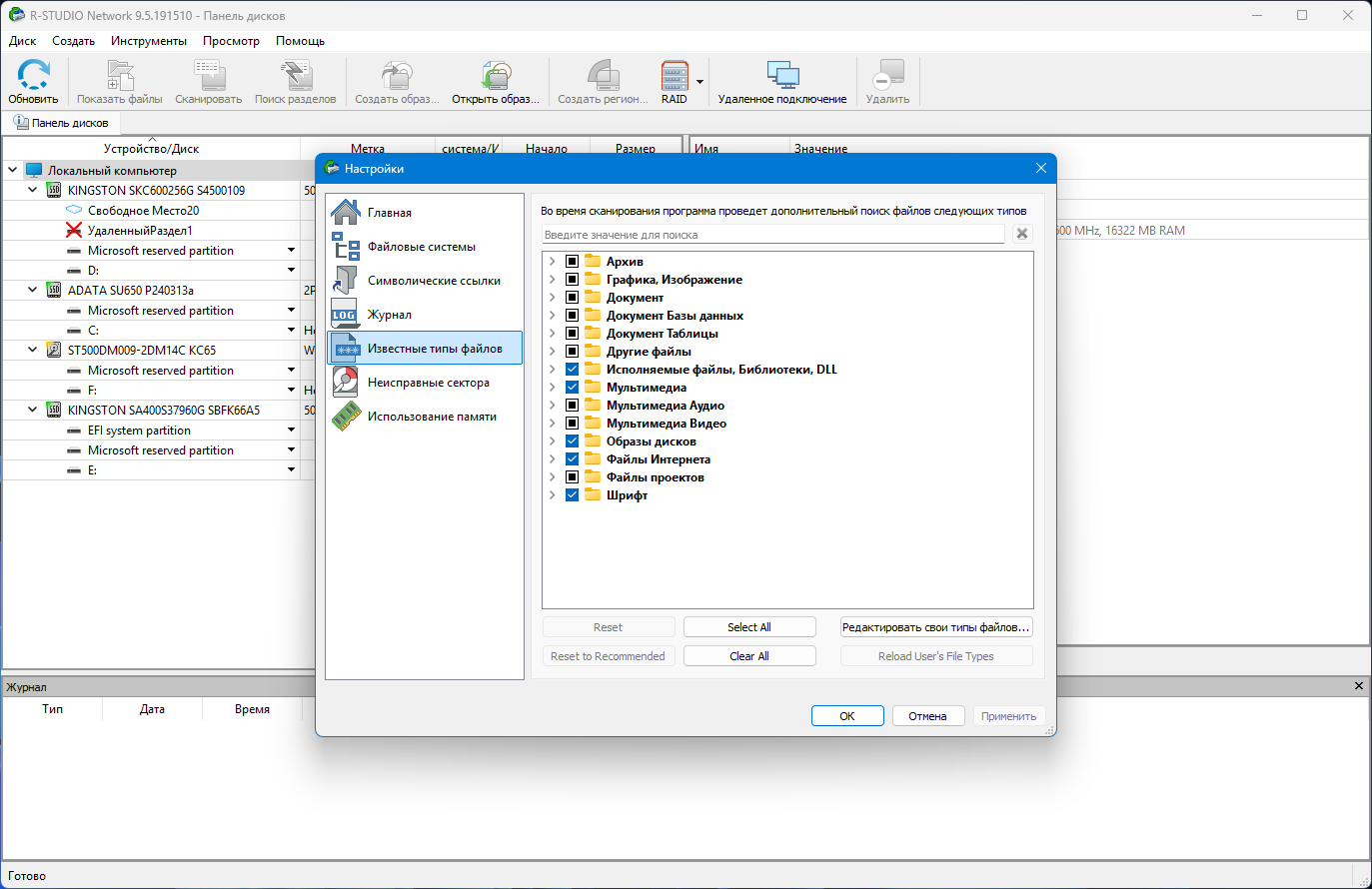Click Редактировать свои типы файлов button
The width and height of the screenshot is (1372, 889).
936,627
